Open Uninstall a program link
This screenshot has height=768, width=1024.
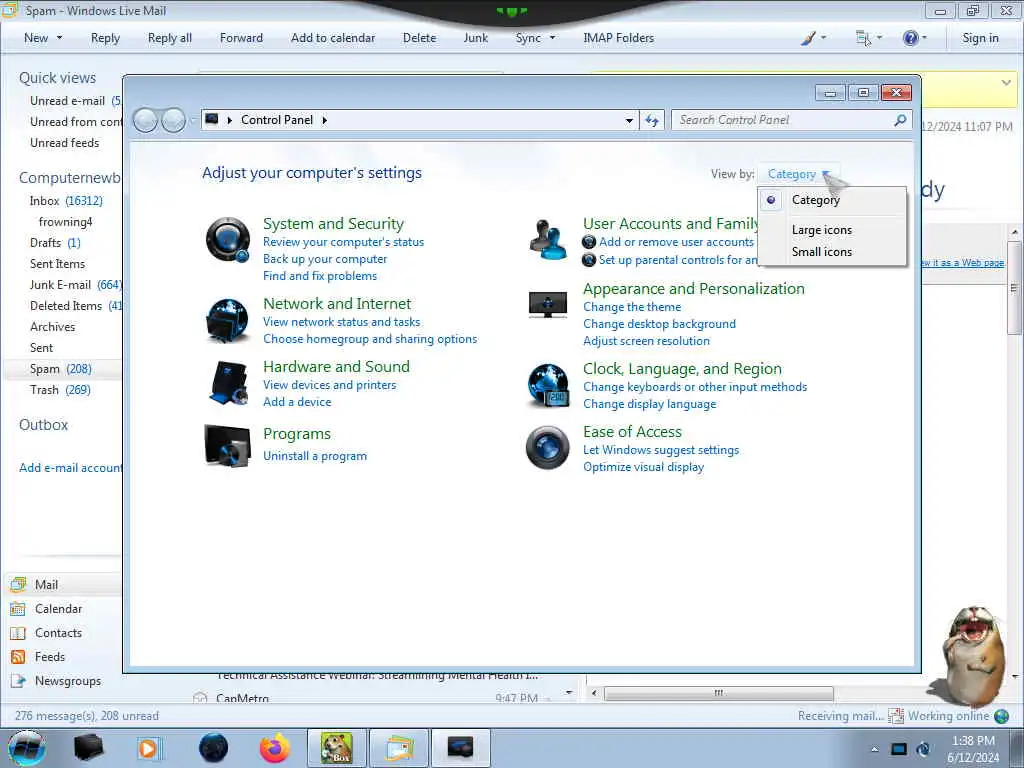coord(315,456)
